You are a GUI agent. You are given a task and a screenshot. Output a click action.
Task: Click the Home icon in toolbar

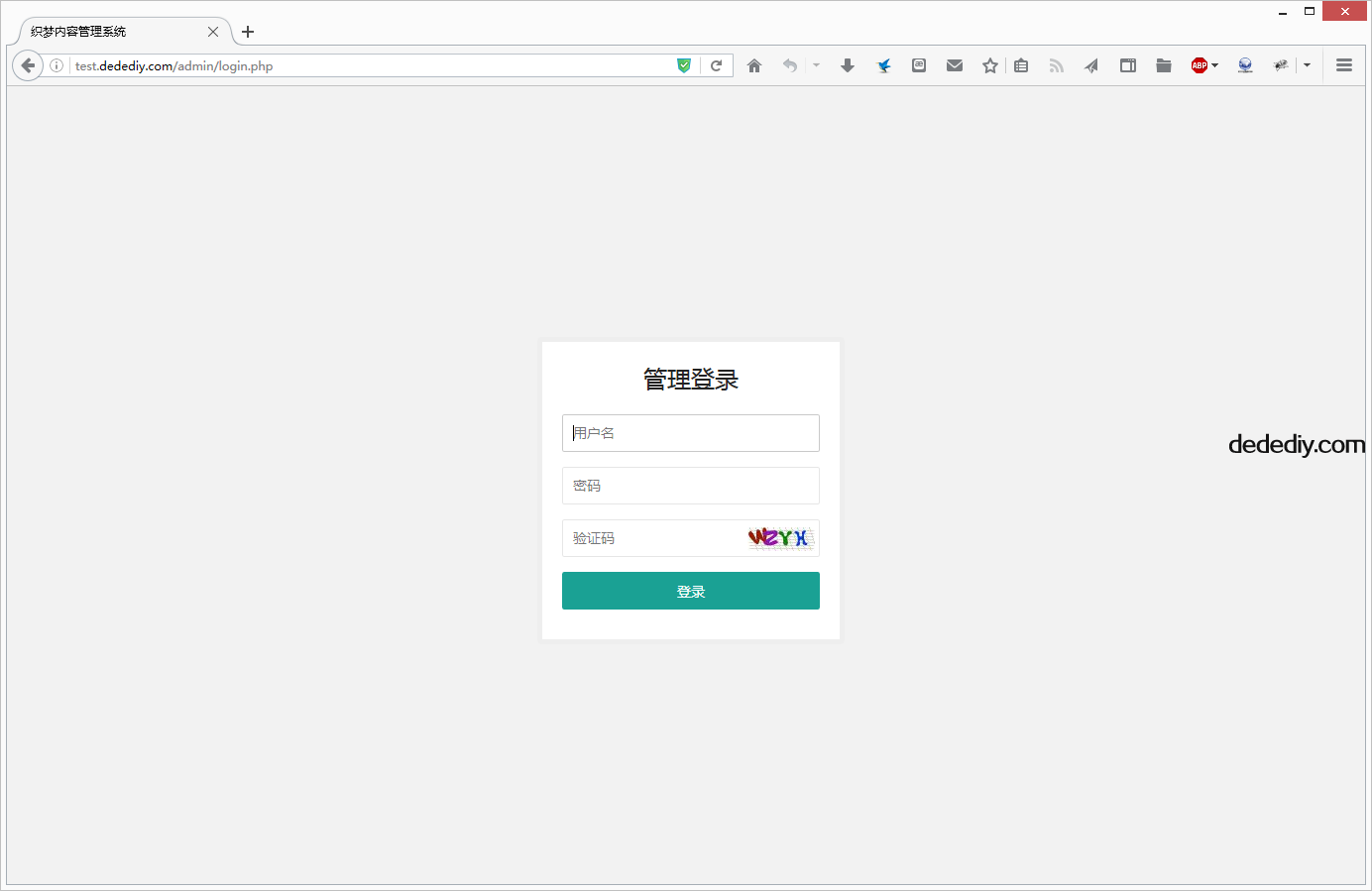tap(754, 65)
